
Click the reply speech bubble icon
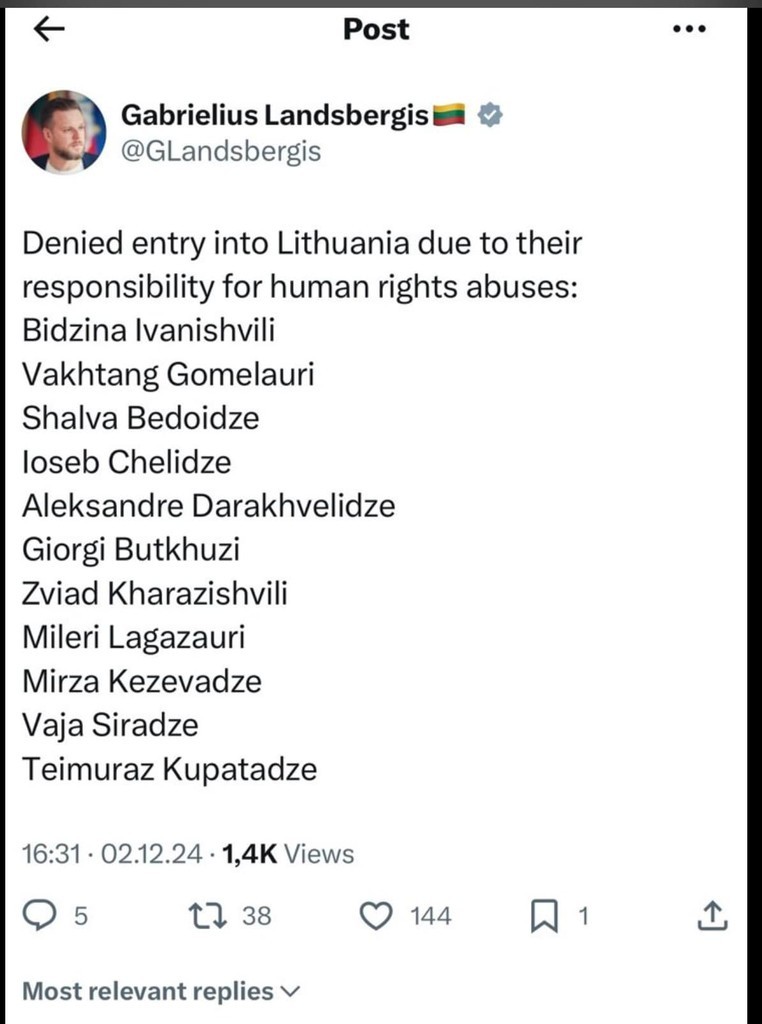point(40,915)
